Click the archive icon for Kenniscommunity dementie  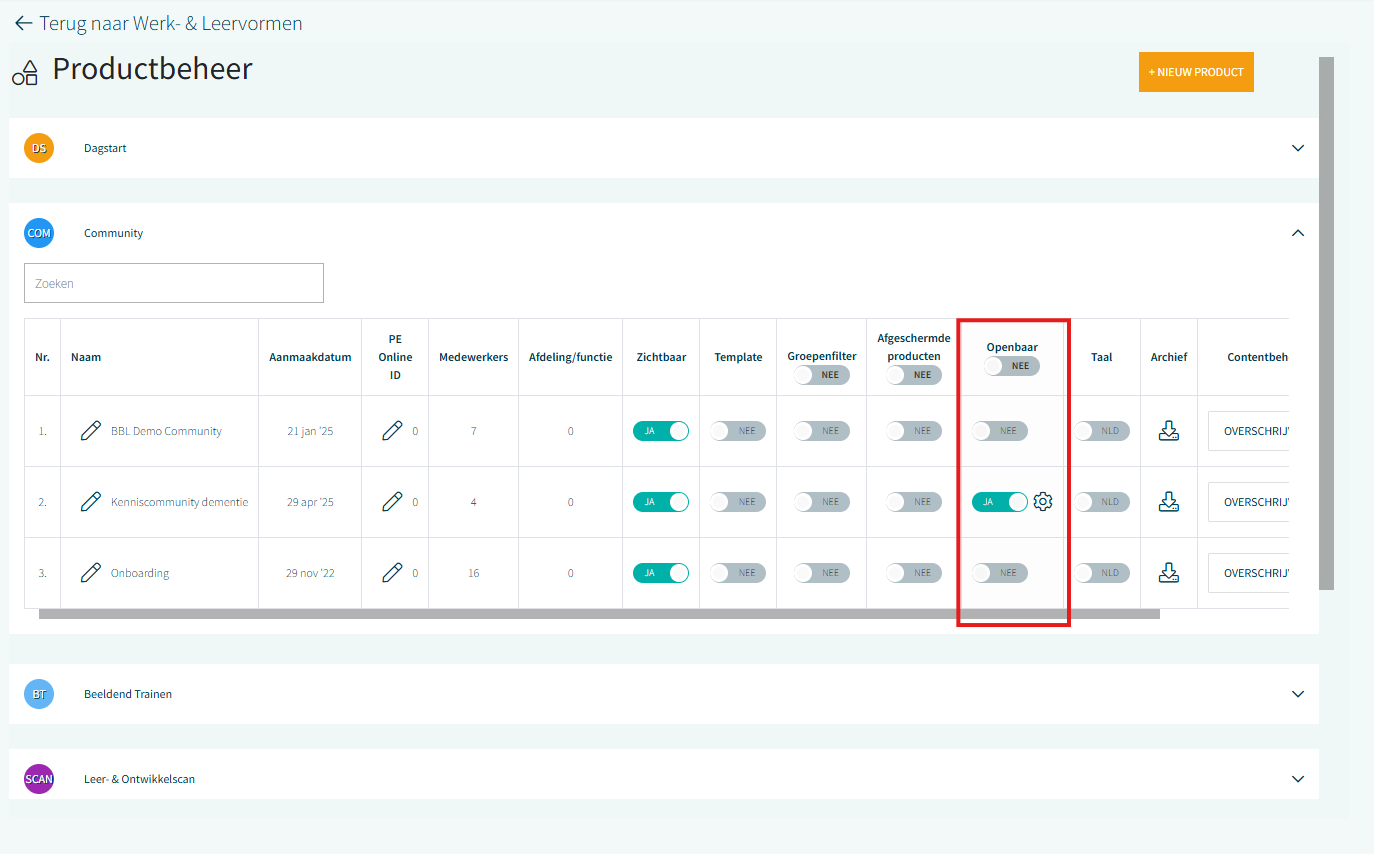pyautogui.click(x=1168, y=502)
